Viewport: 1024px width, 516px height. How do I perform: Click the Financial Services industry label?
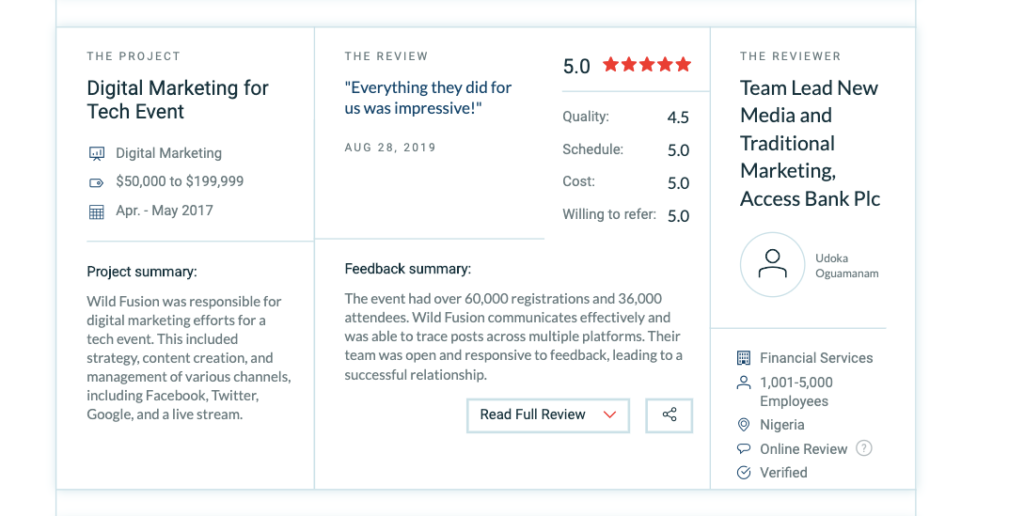pos(816,358)
